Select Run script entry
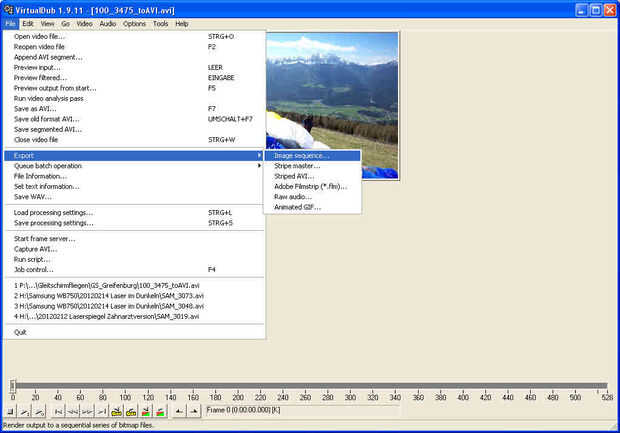Viewport: 620px width, 433px height. tap(134, 259)
